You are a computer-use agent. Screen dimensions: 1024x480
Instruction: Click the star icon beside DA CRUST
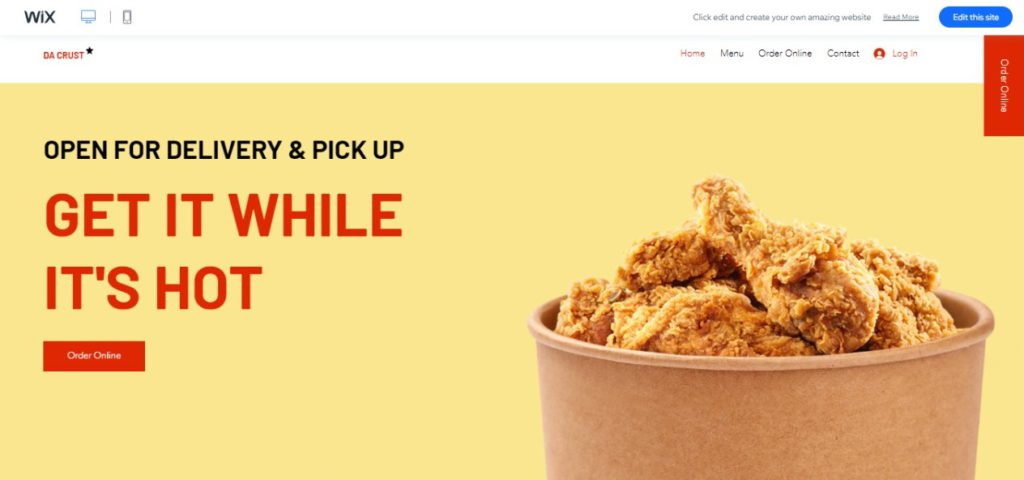[x=89, y=50]
